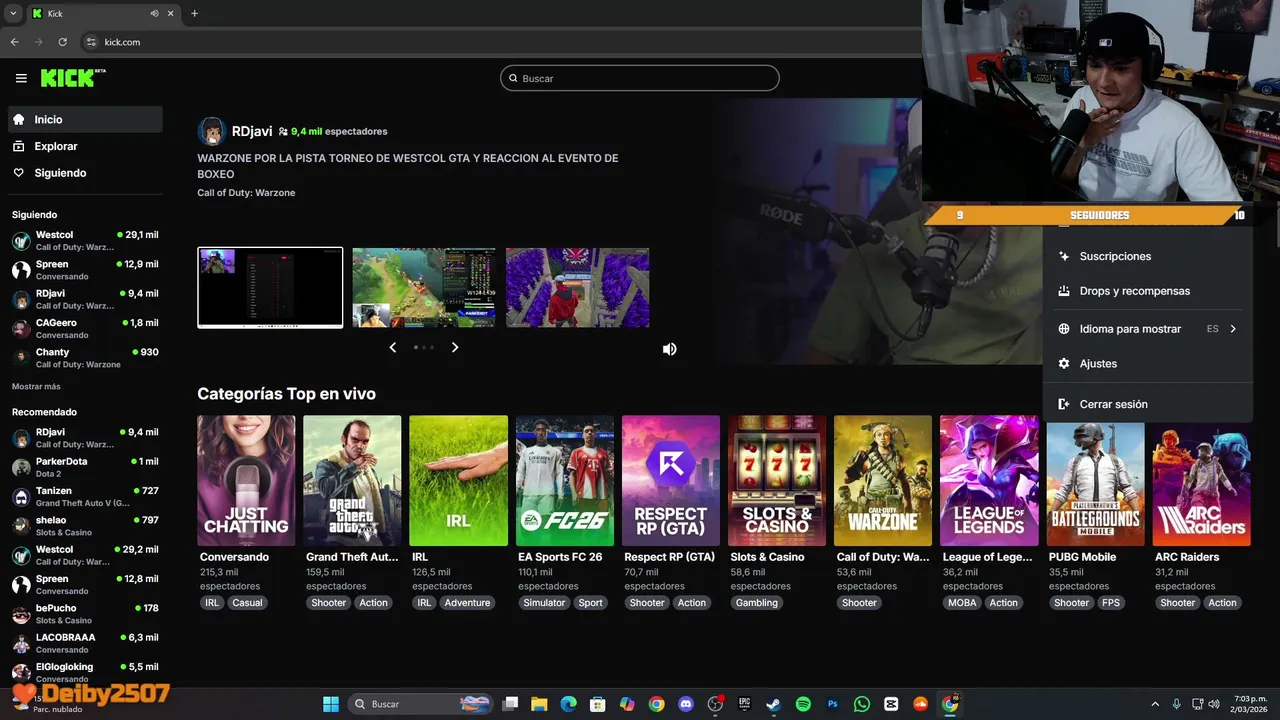Click Simulator tag under EA Sports FC

tap(544, 603)
